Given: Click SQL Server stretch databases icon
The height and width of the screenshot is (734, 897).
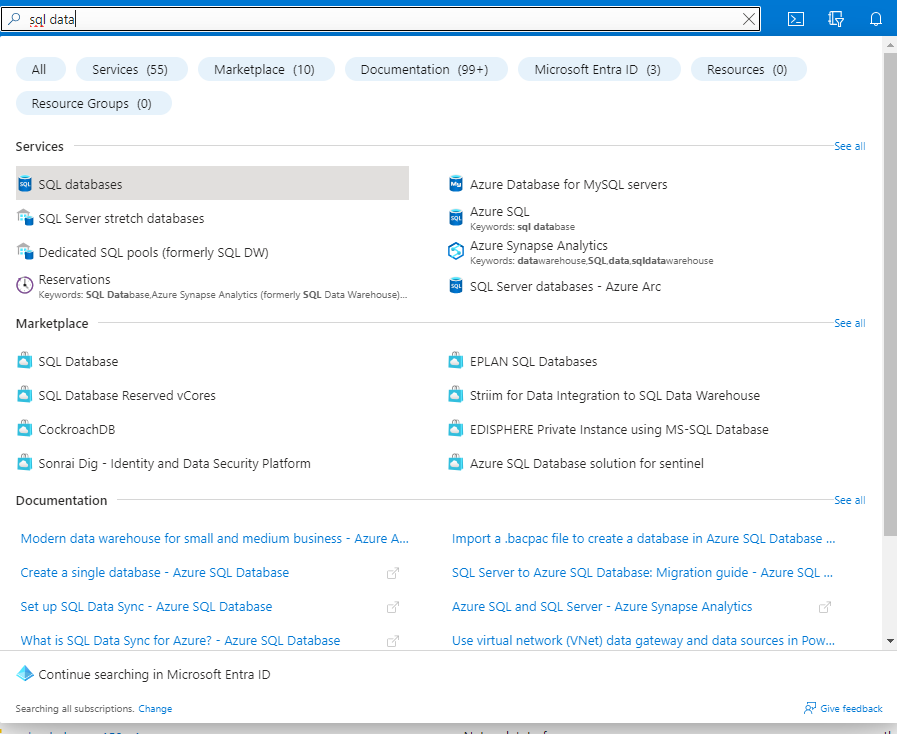Looking at the screenshot, I should pyautogui.click(x=25, y=217).
